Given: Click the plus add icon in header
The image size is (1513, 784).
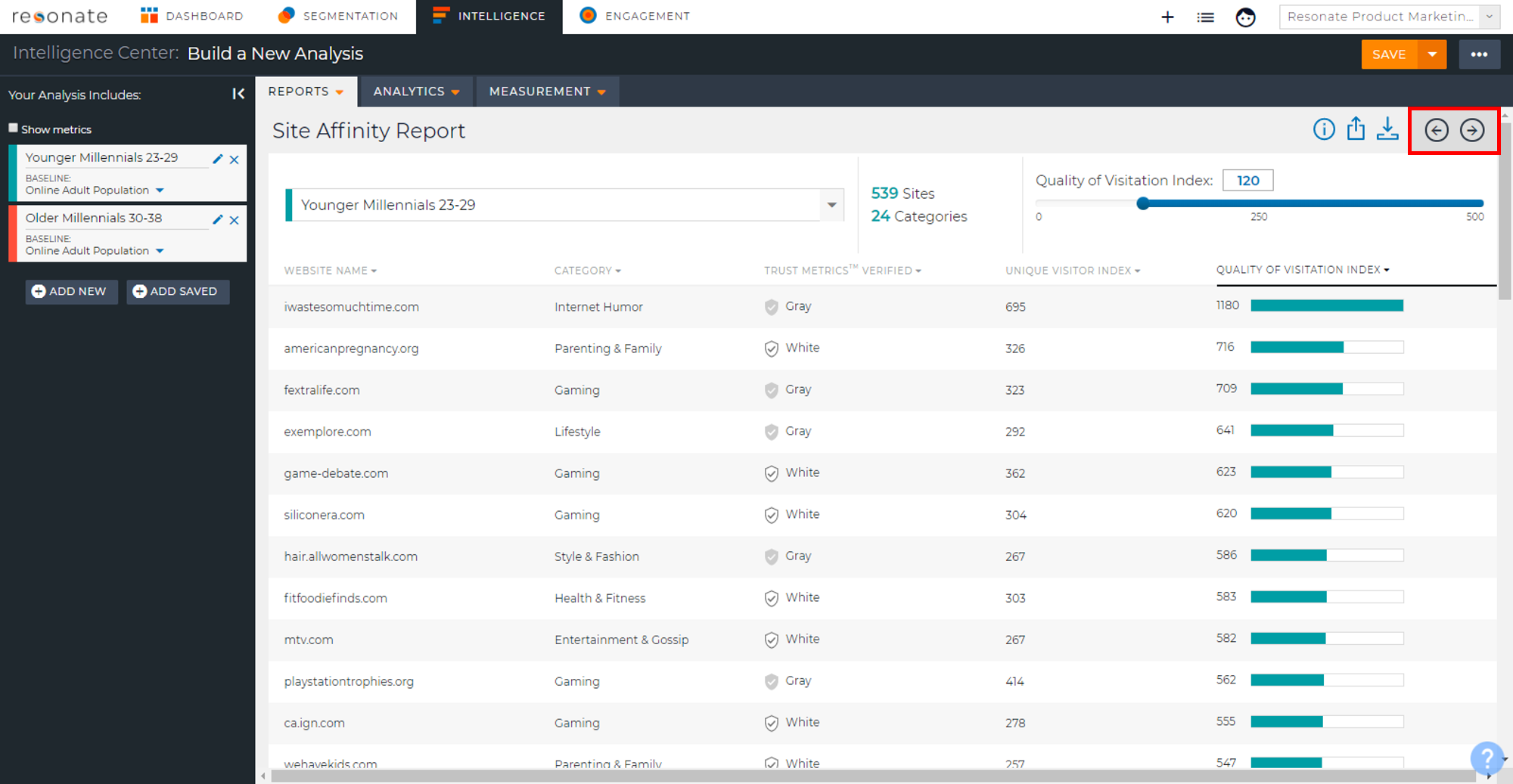Looking at the screenshot, I should click(1167, 17).
